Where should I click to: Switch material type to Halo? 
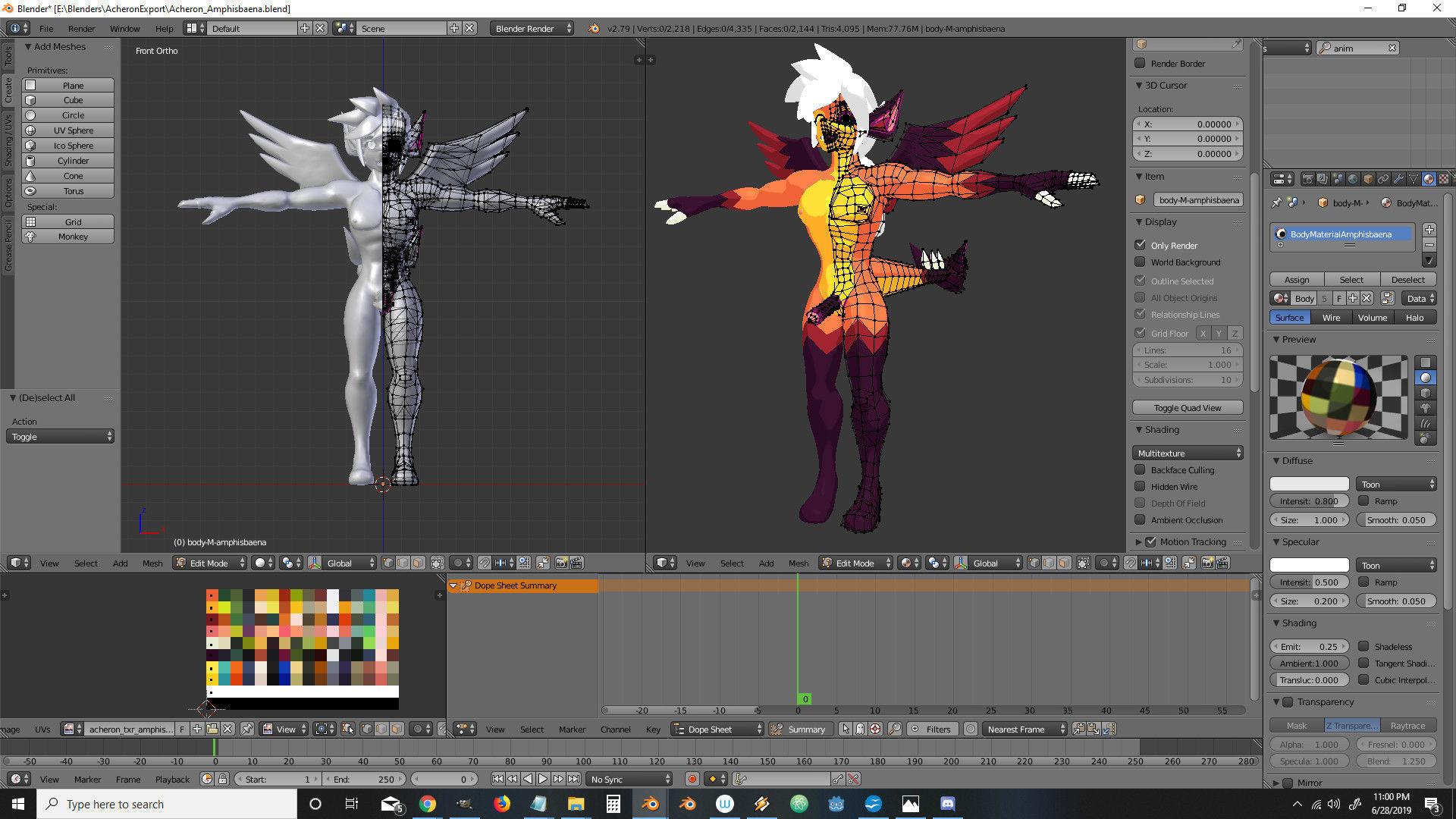point(1414,317)
